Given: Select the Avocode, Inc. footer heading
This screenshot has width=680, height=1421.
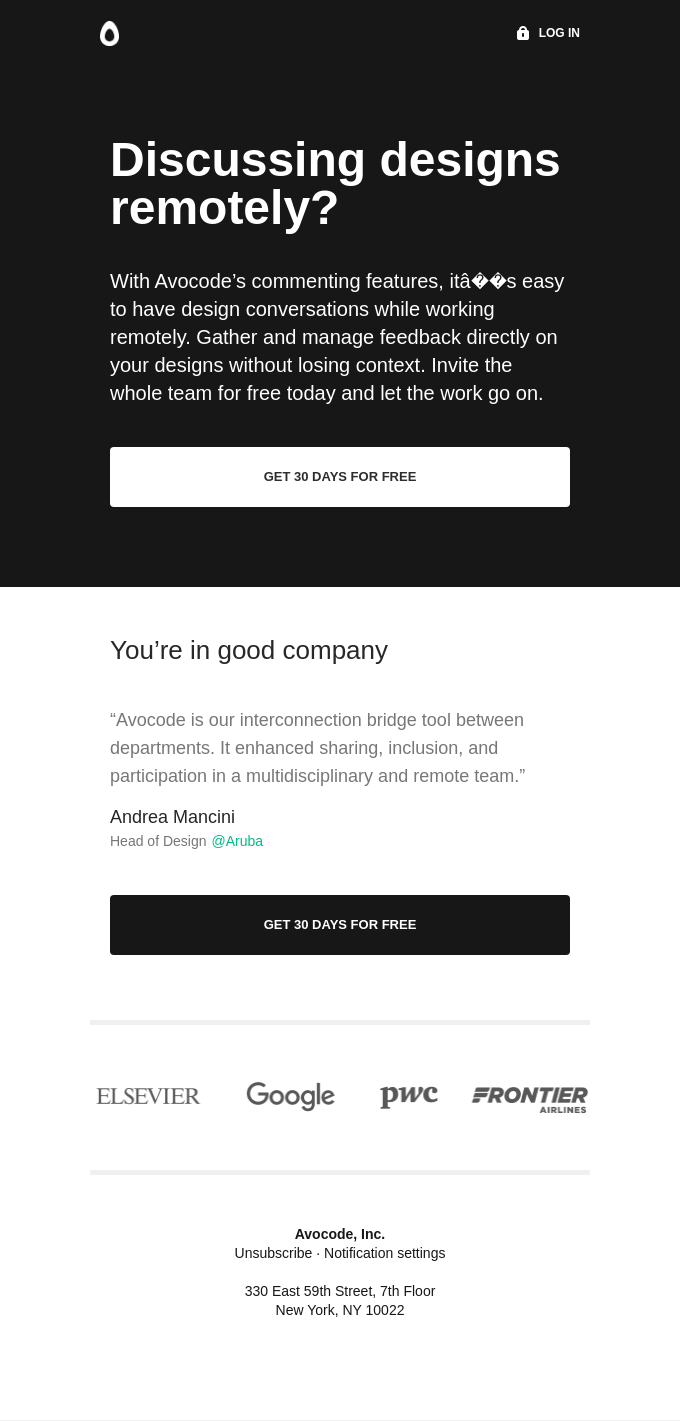Looking at the screenshot, I should tap(339, 1234).
